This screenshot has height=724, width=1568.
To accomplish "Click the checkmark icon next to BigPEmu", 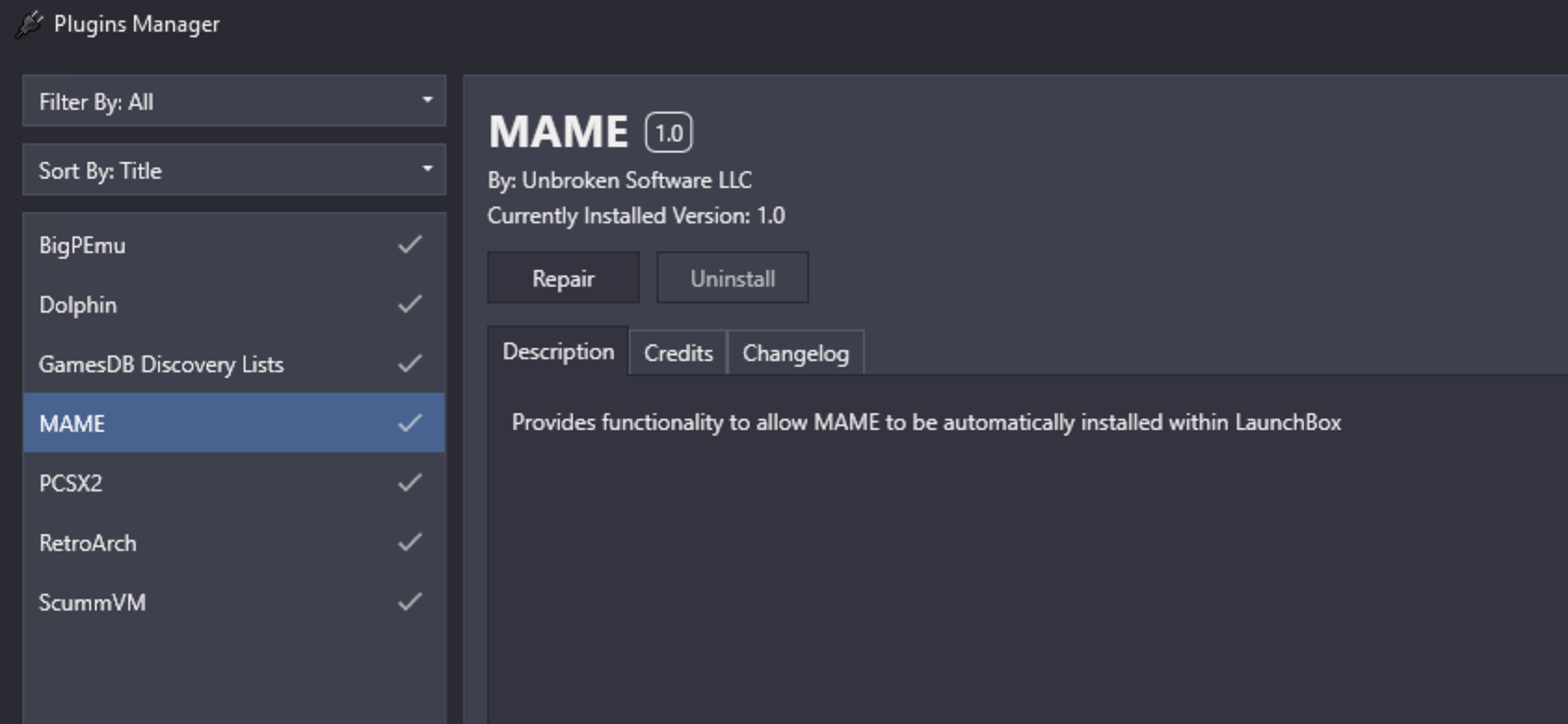I will pos(410,245).
